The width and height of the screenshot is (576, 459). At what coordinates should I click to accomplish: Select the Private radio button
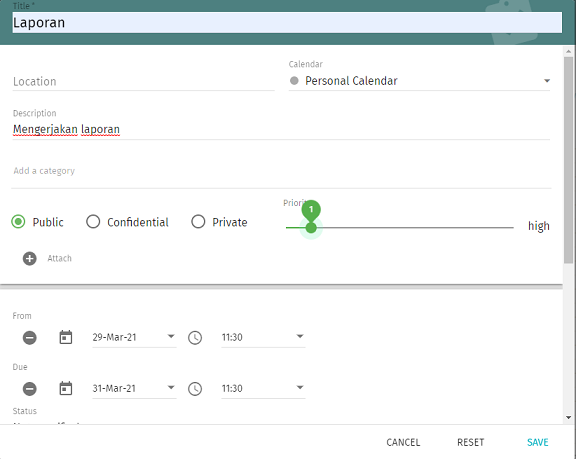pyautogui.click(x=198, y=222)
